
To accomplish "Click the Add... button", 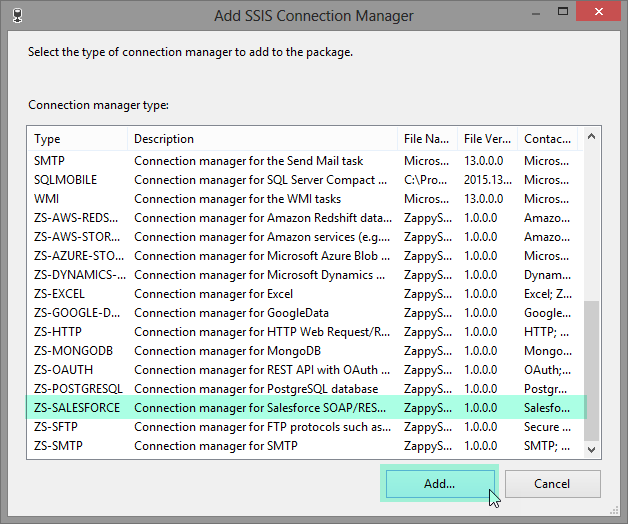I will click(x=440, y=484).
